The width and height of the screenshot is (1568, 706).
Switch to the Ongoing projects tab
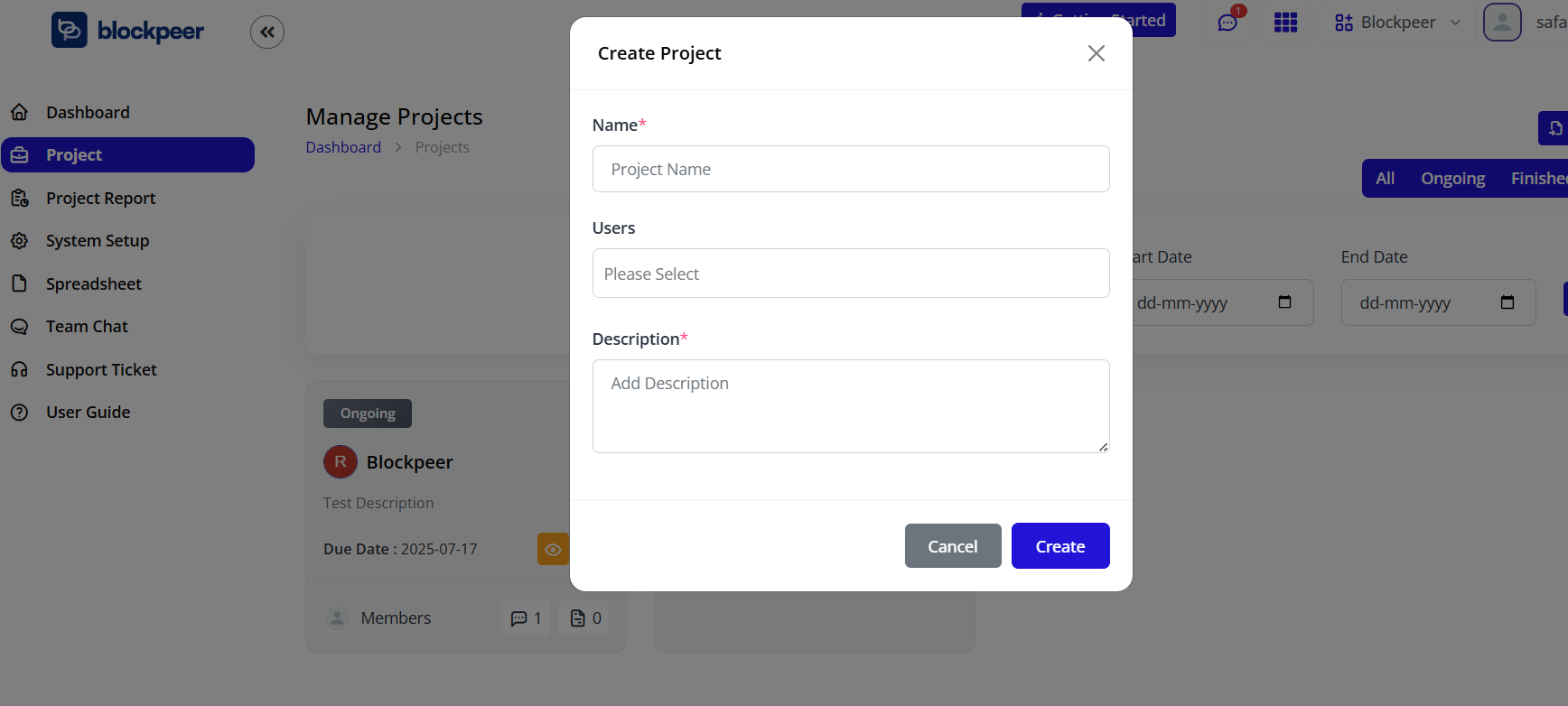(1452, 178)
